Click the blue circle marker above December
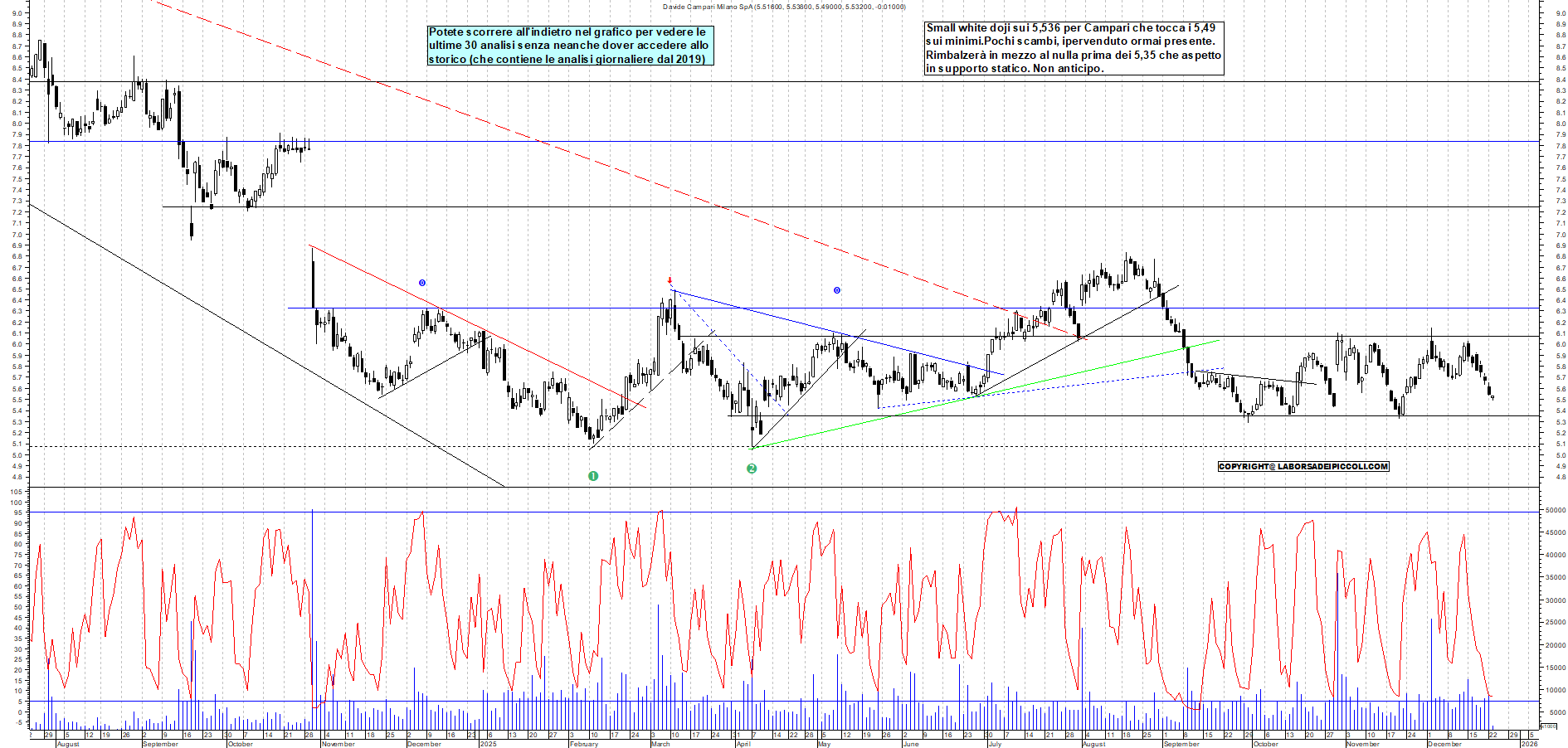Viewport: 1568px width, 748px height. tap(422, 283)
